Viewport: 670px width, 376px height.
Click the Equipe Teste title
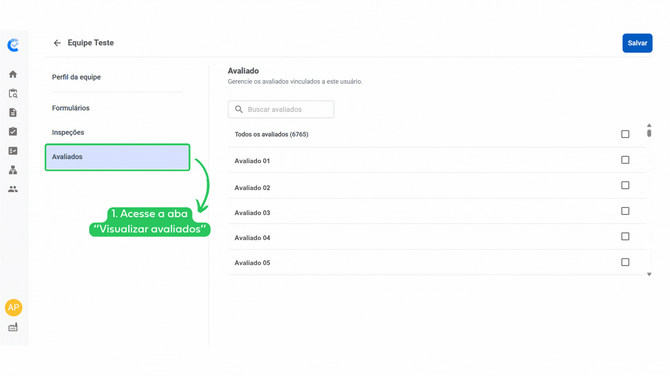[x=91, y=43]
